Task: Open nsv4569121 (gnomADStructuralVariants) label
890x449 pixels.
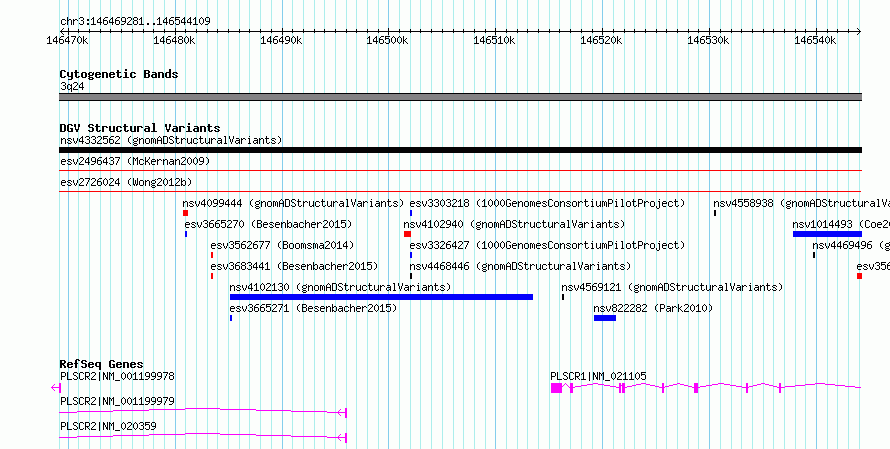Action: (x=672, y=287)
